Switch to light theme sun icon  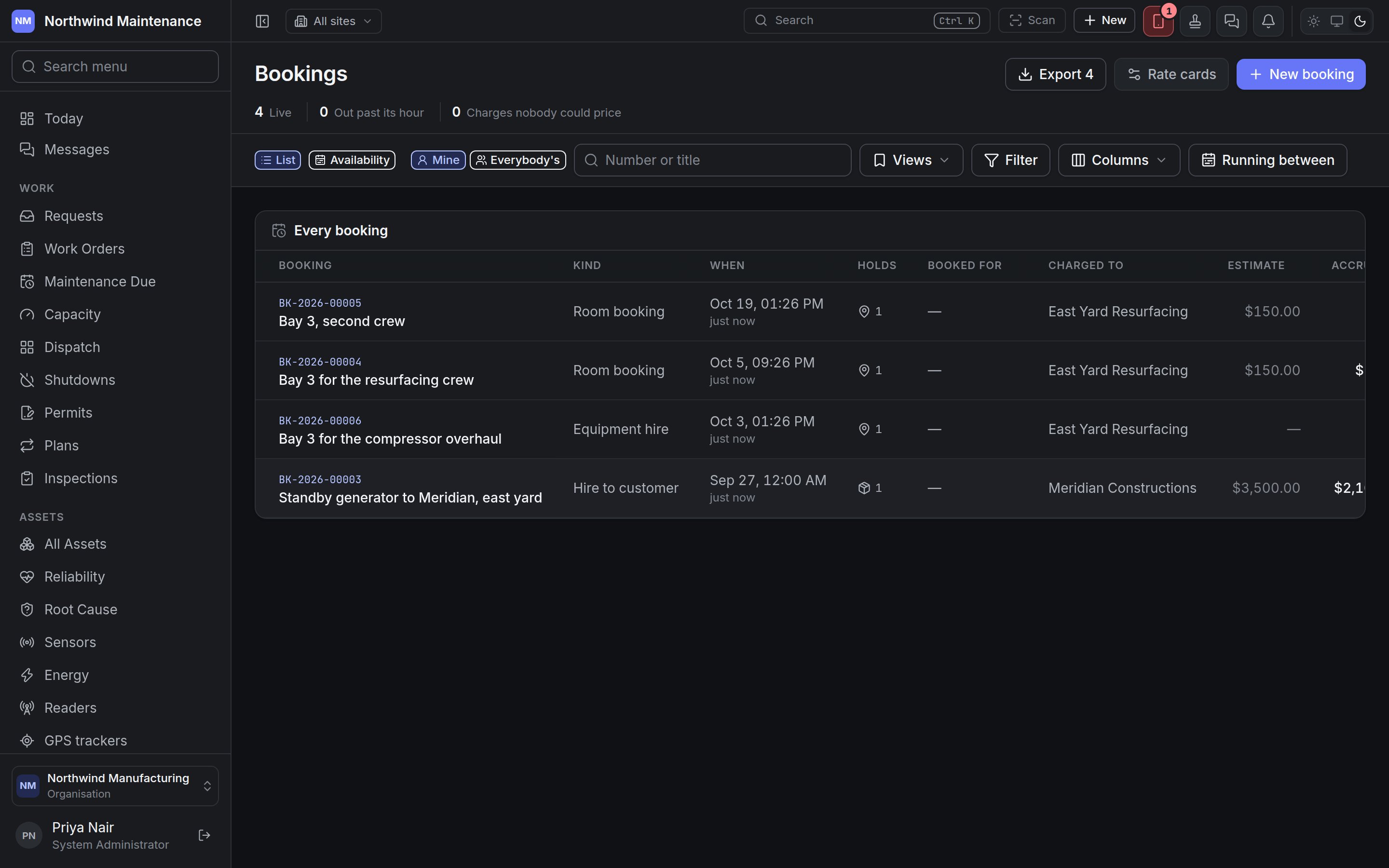(1314, 21)
